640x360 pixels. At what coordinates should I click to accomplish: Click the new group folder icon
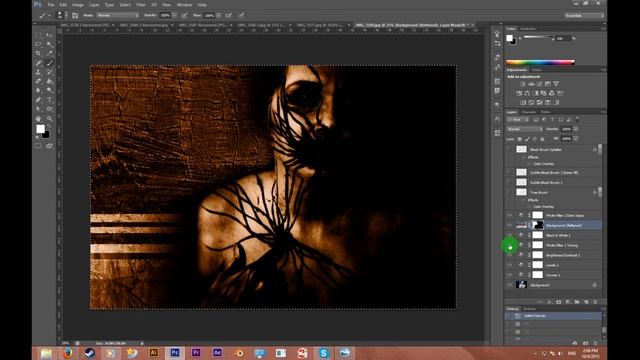tap(577, 302)
